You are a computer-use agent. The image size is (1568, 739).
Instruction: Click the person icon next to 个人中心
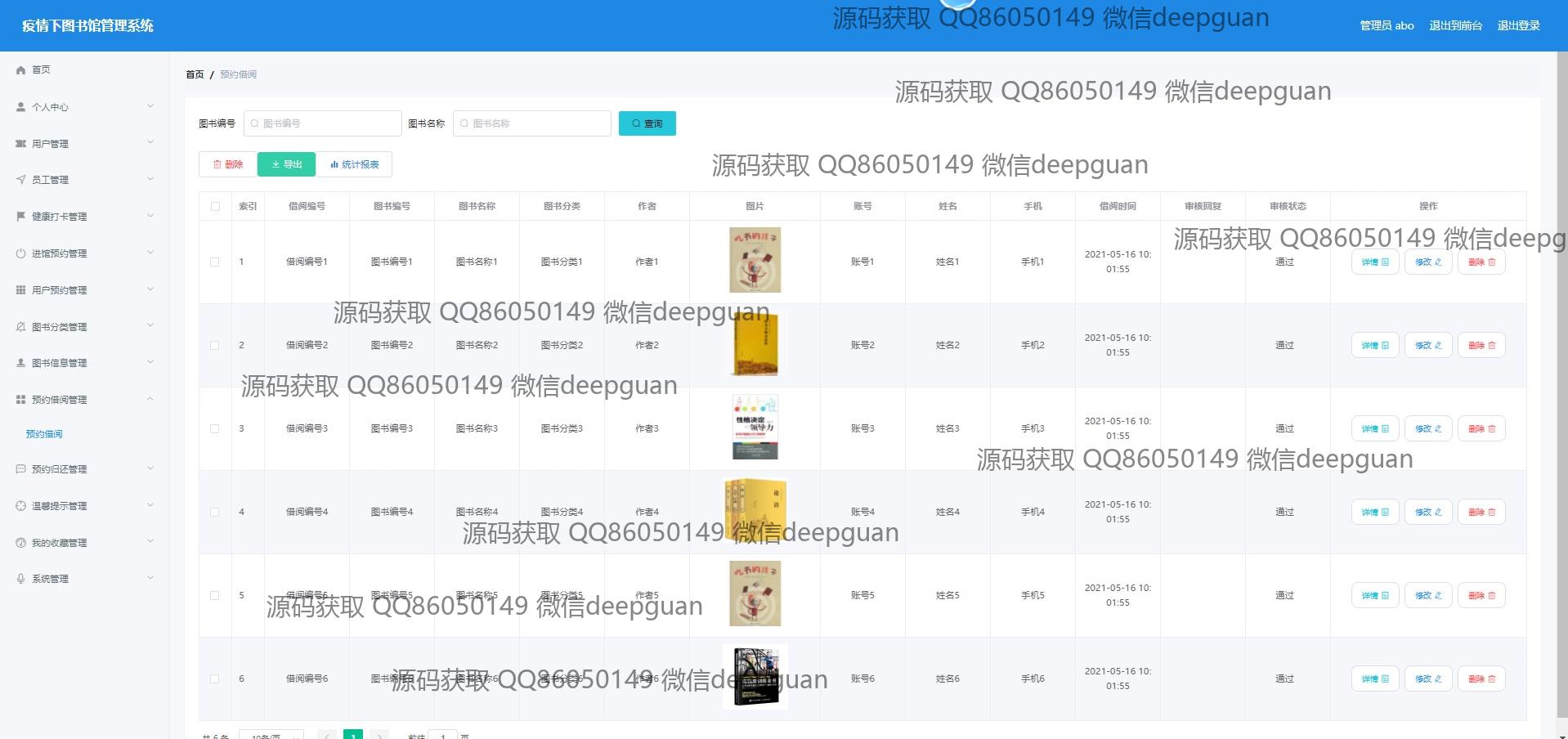[21, 107]
